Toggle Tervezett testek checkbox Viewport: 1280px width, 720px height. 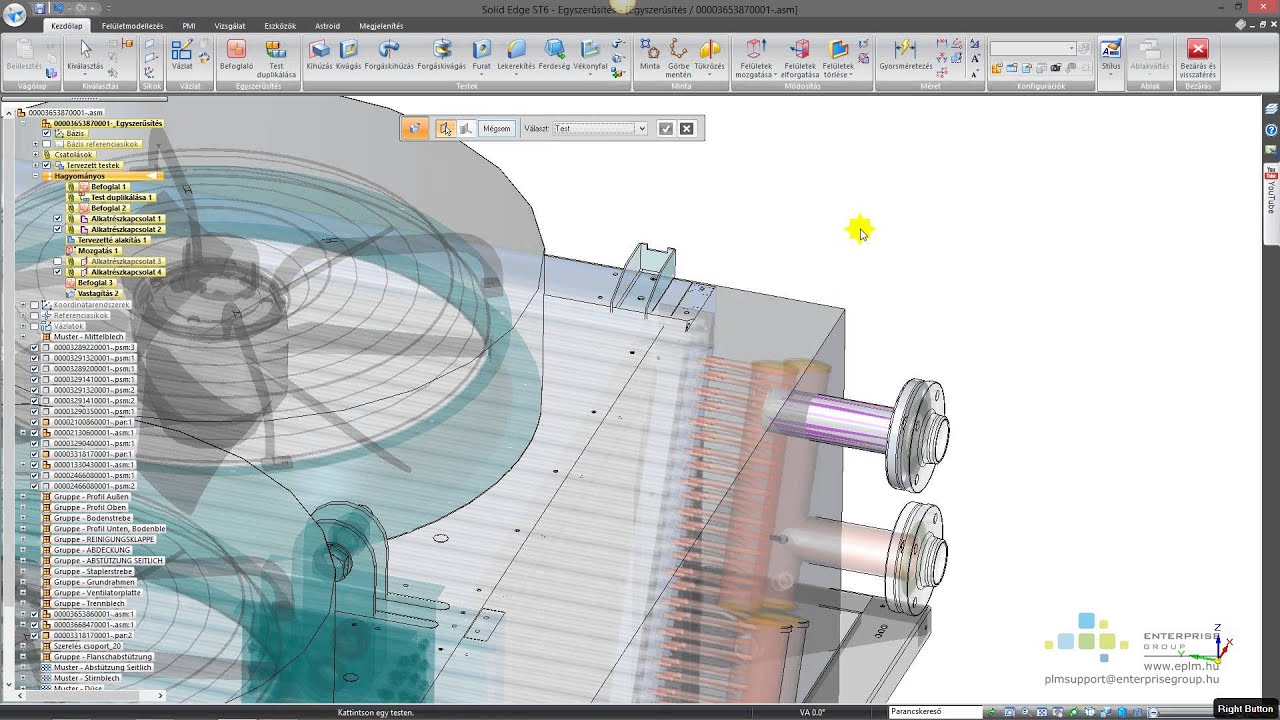point(46,165)
